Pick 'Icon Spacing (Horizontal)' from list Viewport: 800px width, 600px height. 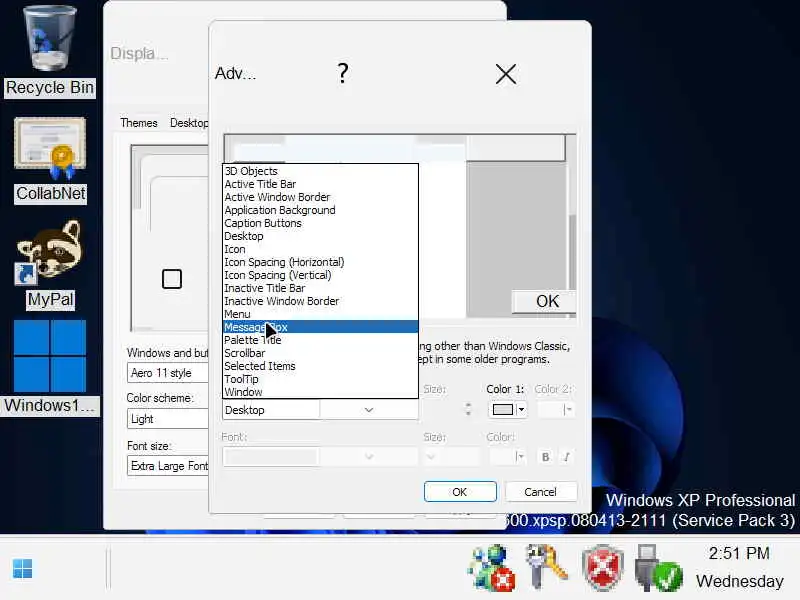coord(320,262)
